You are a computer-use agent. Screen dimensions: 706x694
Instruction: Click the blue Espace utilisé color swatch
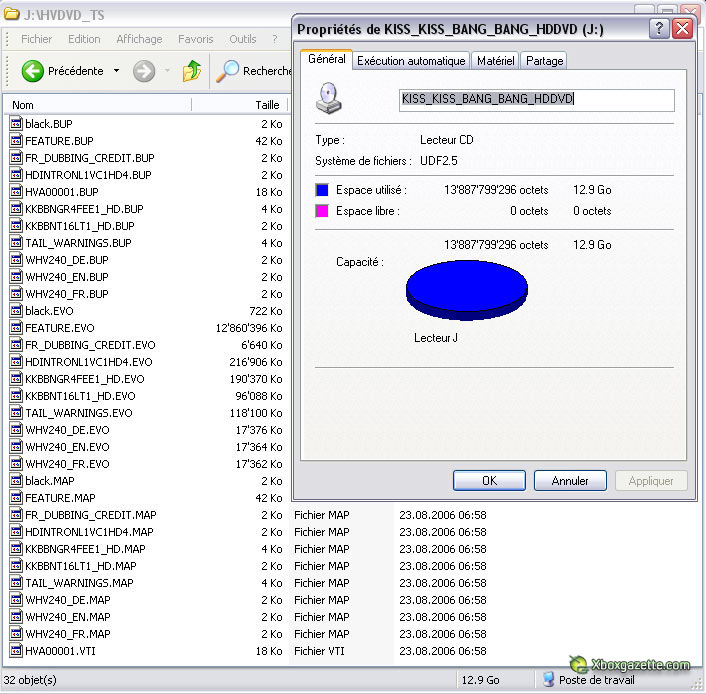click(322, 189)
